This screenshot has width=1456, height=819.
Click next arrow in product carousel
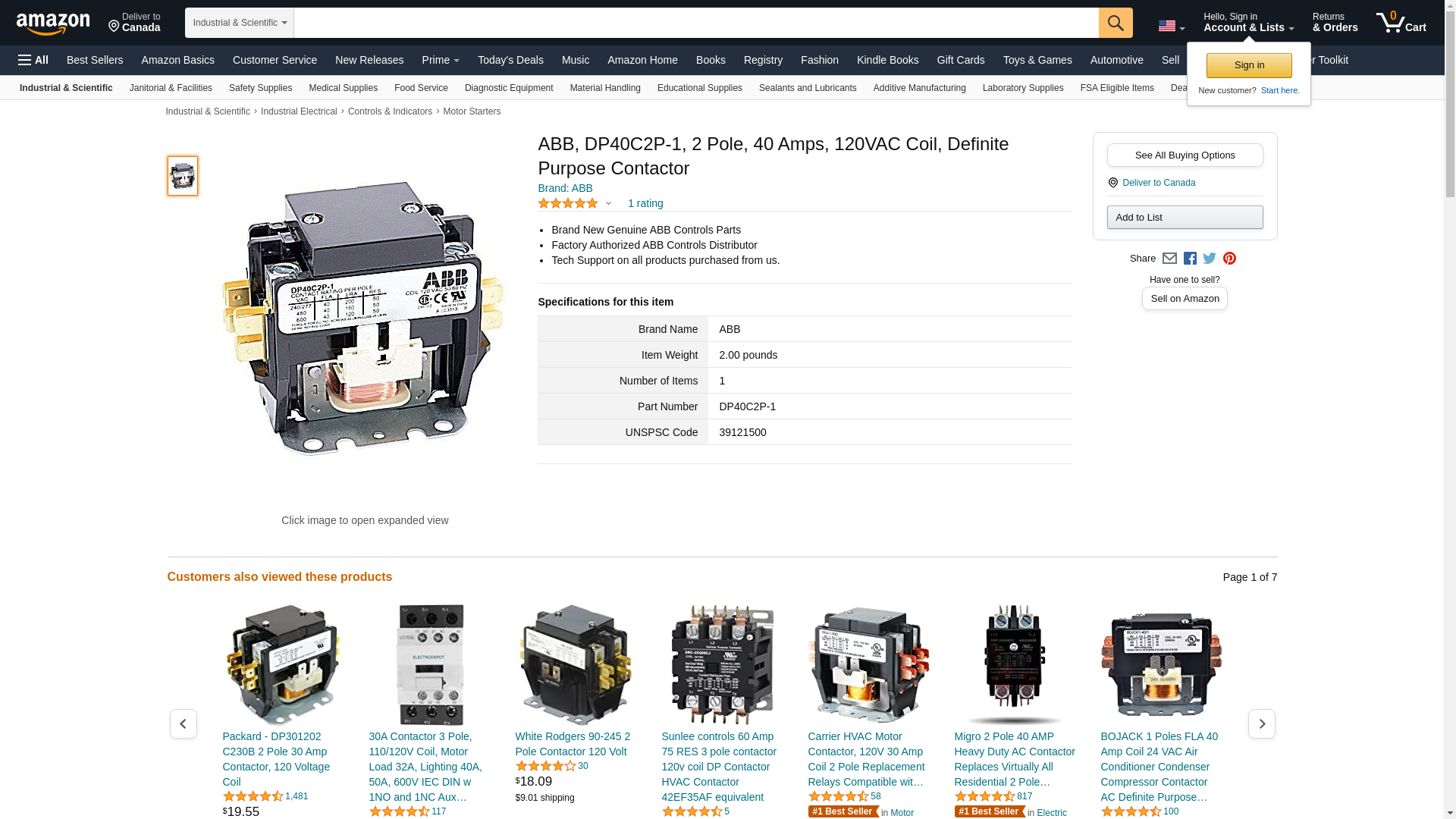(1261, 724)
